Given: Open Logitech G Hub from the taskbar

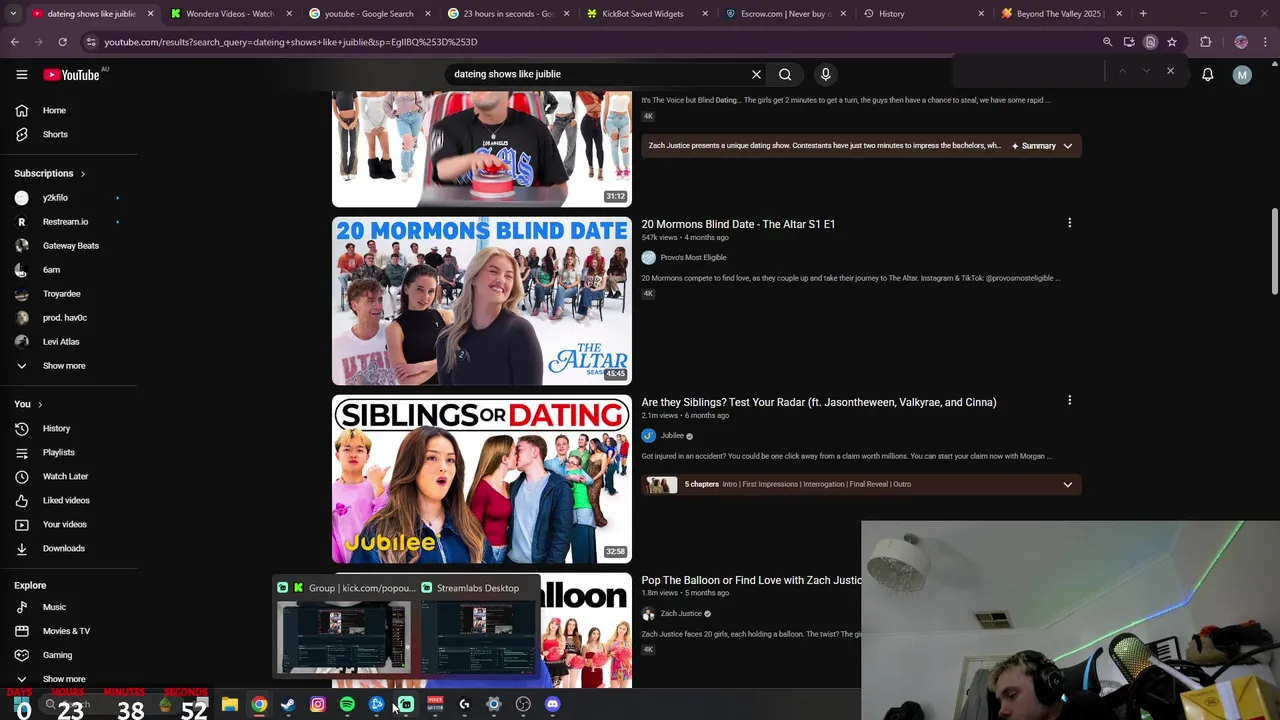Looking at the screenshot, I should point(464,705).
